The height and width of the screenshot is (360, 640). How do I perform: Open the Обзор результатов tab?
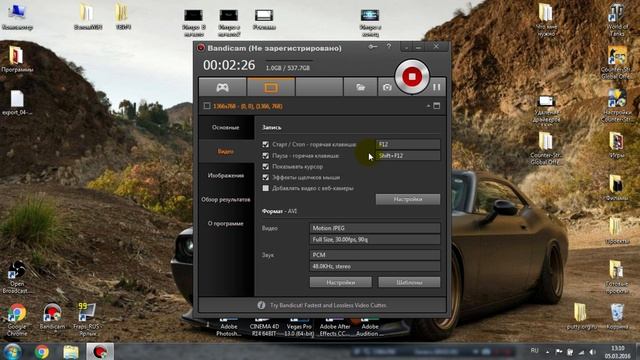tap(226, 200)
